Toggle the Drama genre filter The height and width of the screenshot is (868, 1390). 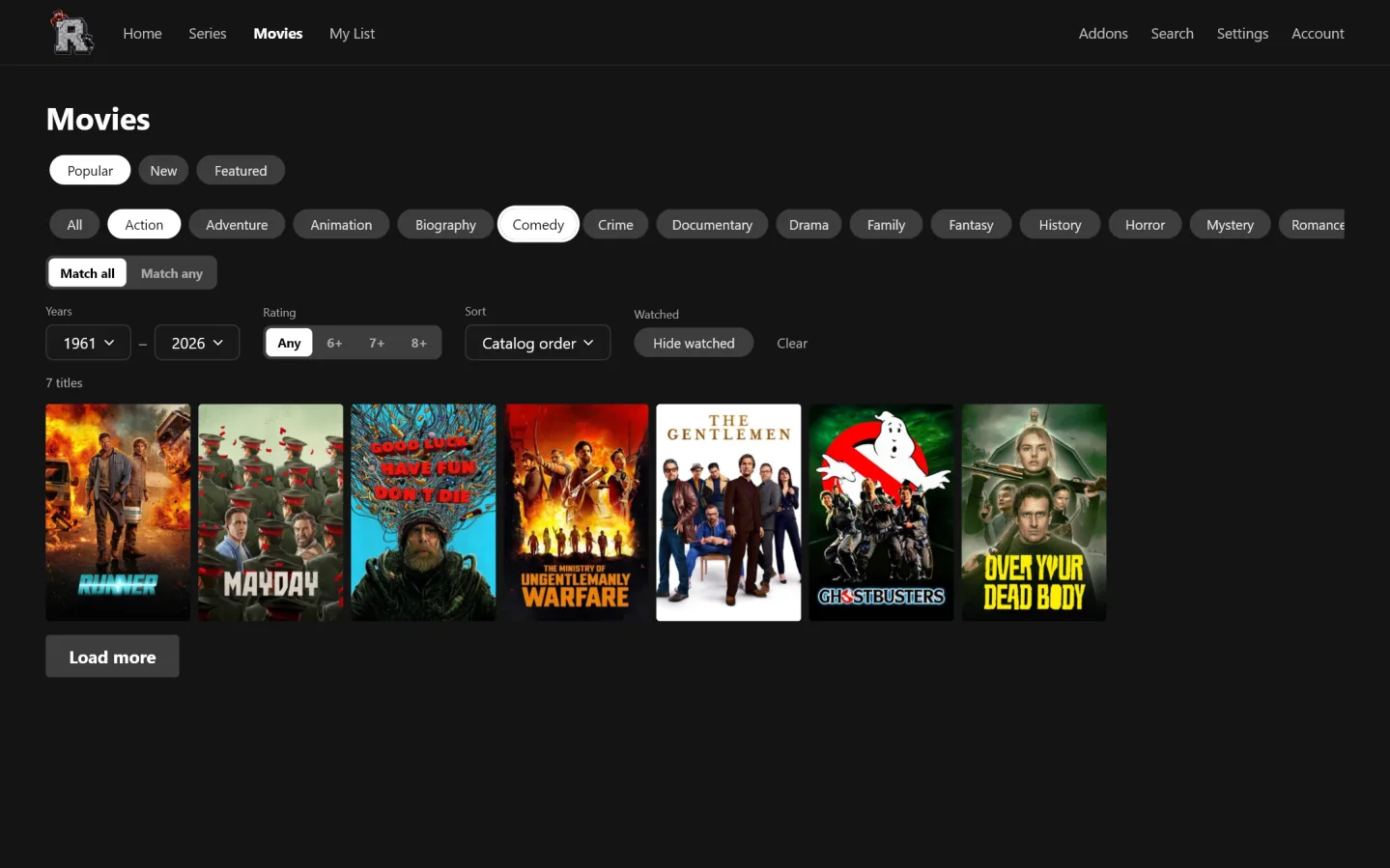(808, 225)
